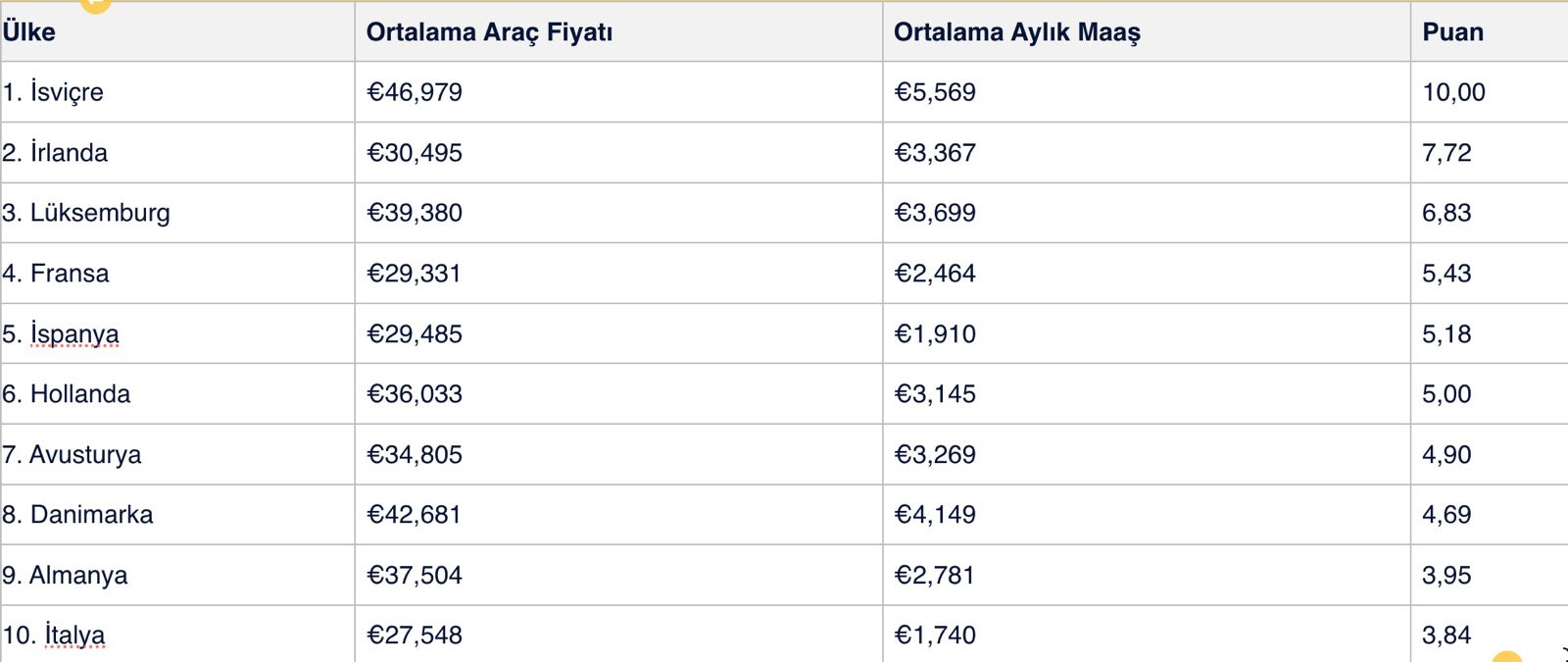Select the 10,00 score cell
The width and height of the screenshot is (1568, 662).
[1490, 92]
